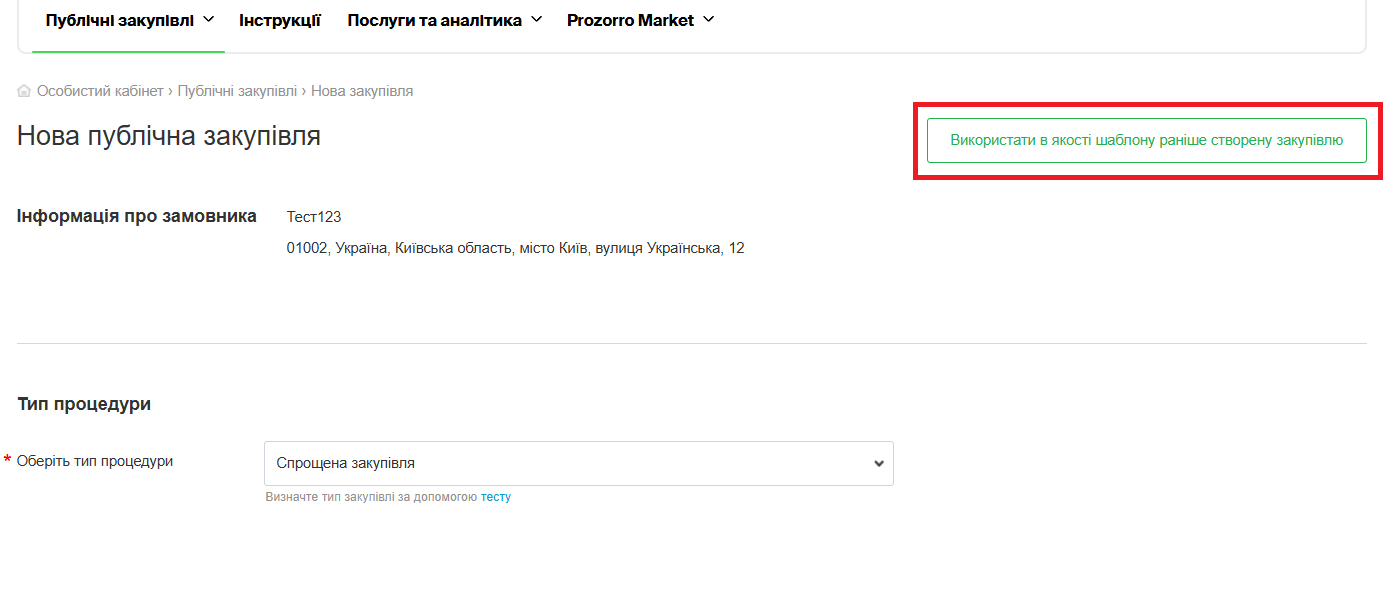
Task: Click the Нова закупівля breadcrumb item
Action: point(362,91)
